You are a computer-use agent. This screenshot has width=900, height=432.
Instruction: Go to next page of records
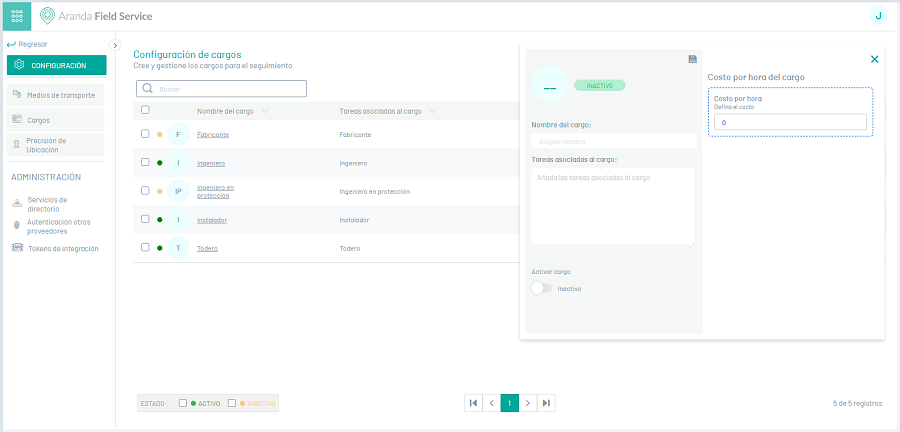coord(528,403)
